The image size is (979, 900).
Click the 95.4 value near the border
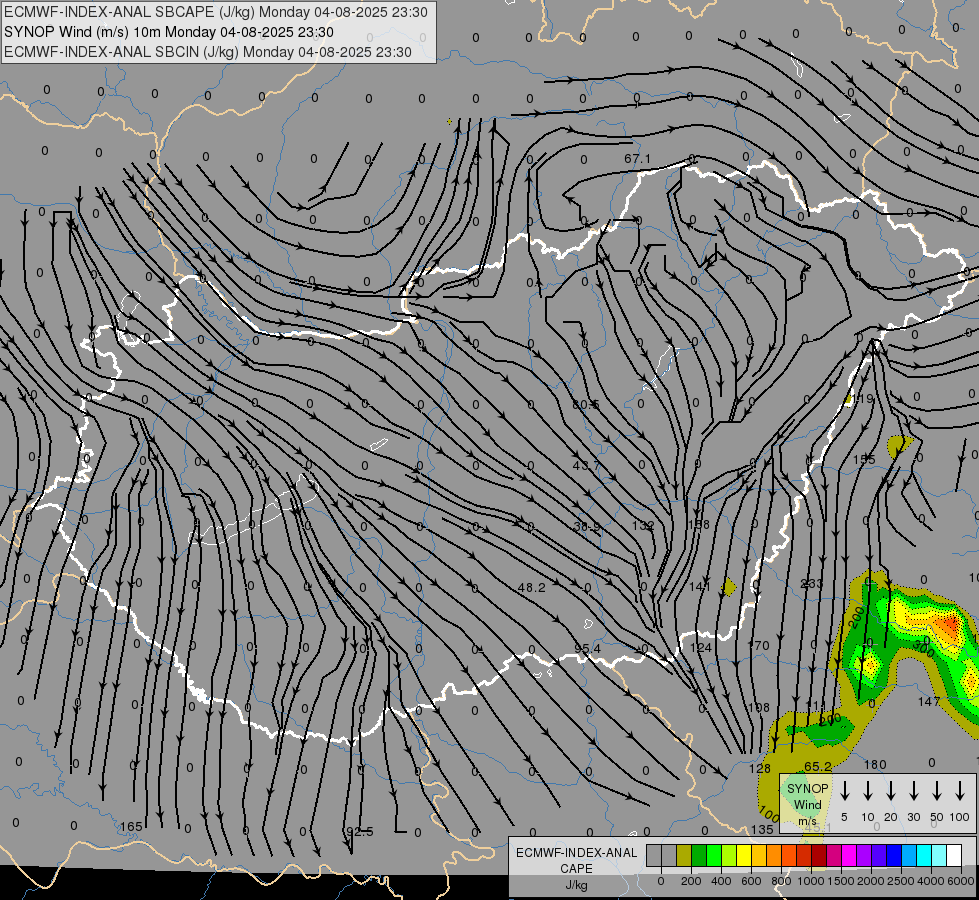point(588,649)
